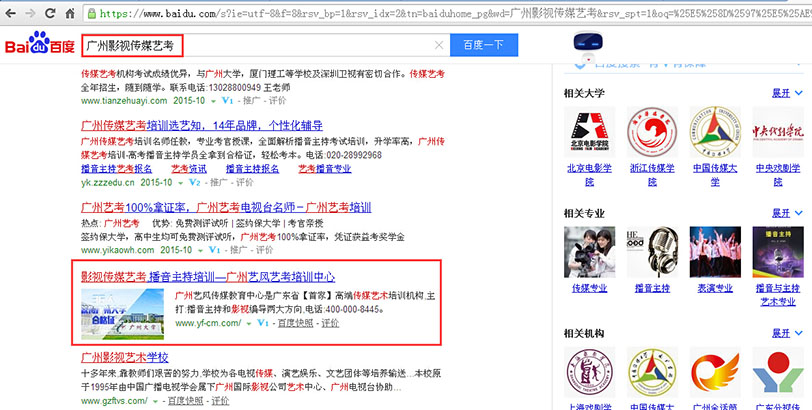Open dropdown arrow beside www.tianzehuayi.com

[213, 101]
